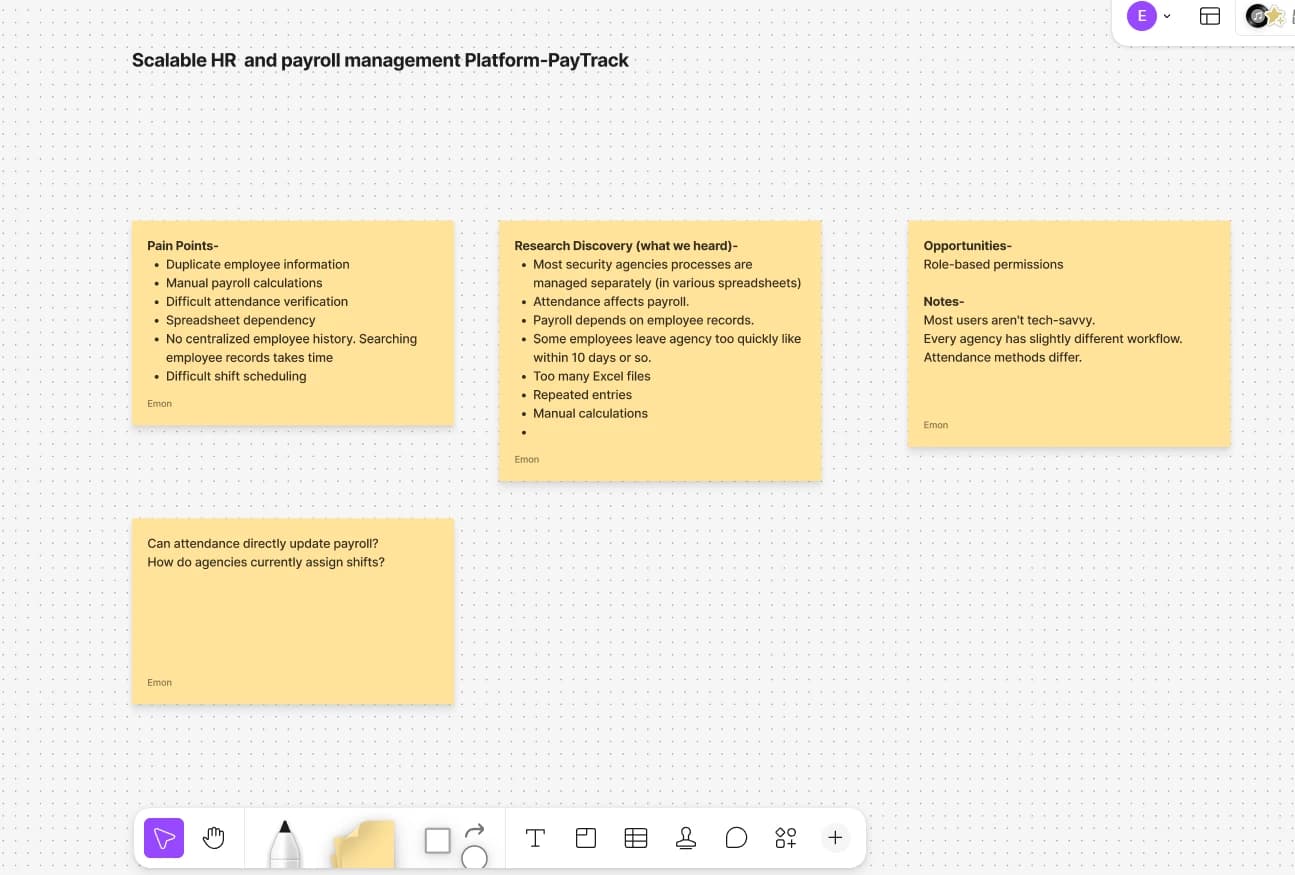
Task: Select the 'Notes-' heading
Action: point(944,302)
